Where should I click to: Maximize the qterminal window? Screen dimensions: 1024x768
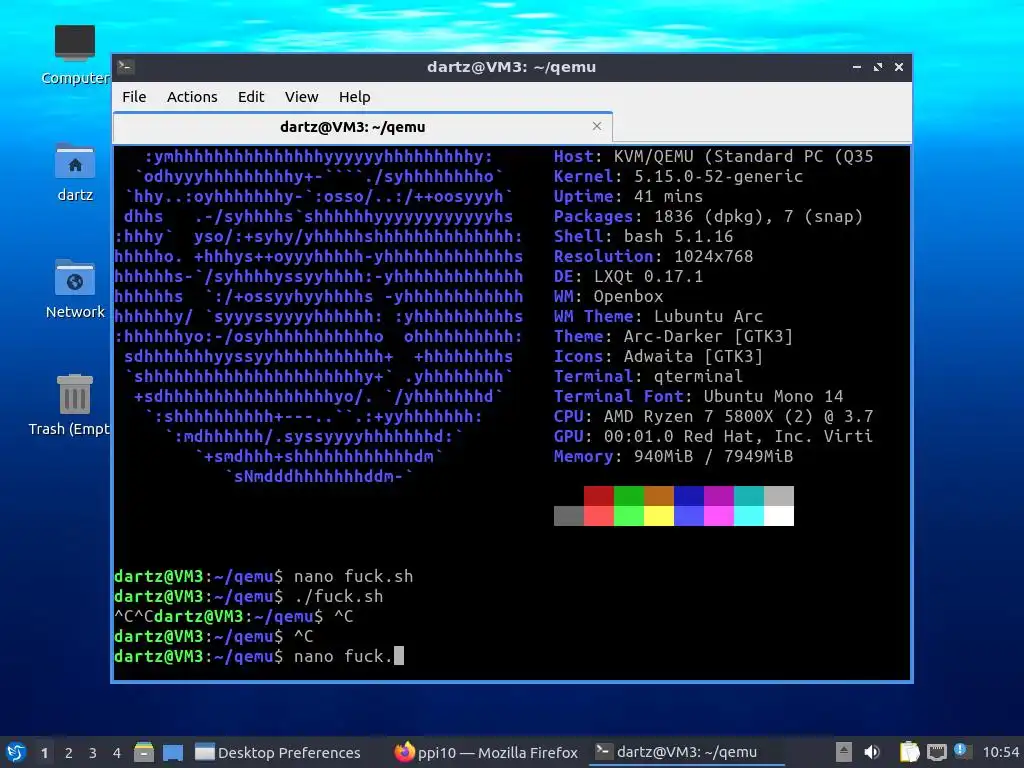[x=878, y=67]
